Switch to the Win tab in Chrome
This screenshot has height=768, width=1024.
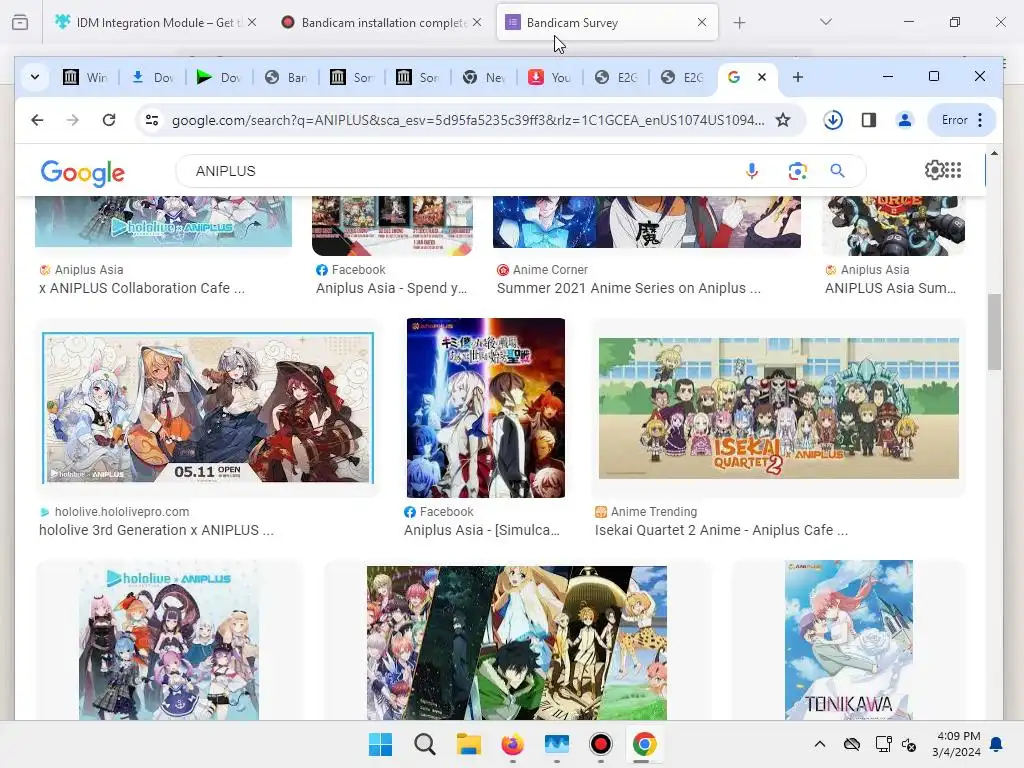[86, 78]
